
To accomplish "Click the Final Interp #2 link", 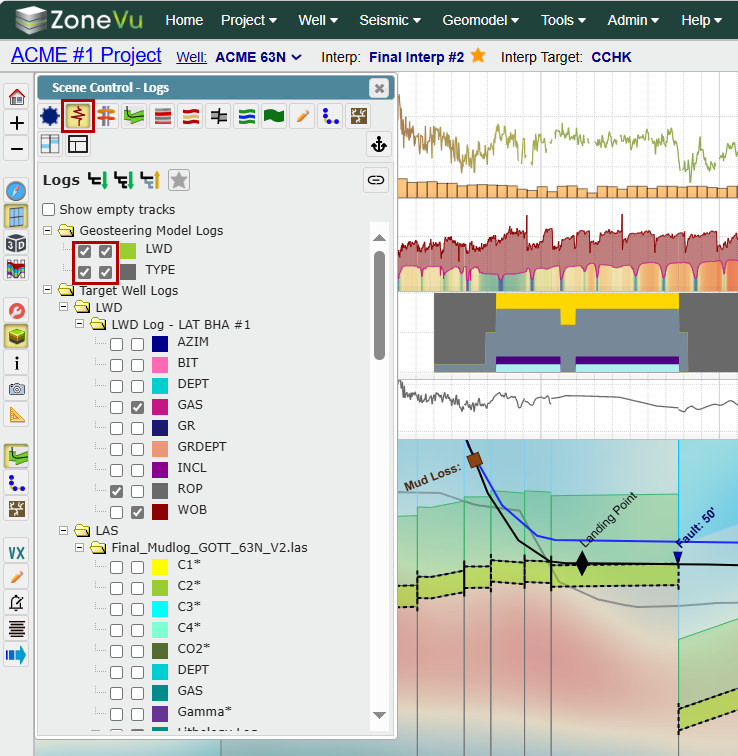I will [416, 57].
